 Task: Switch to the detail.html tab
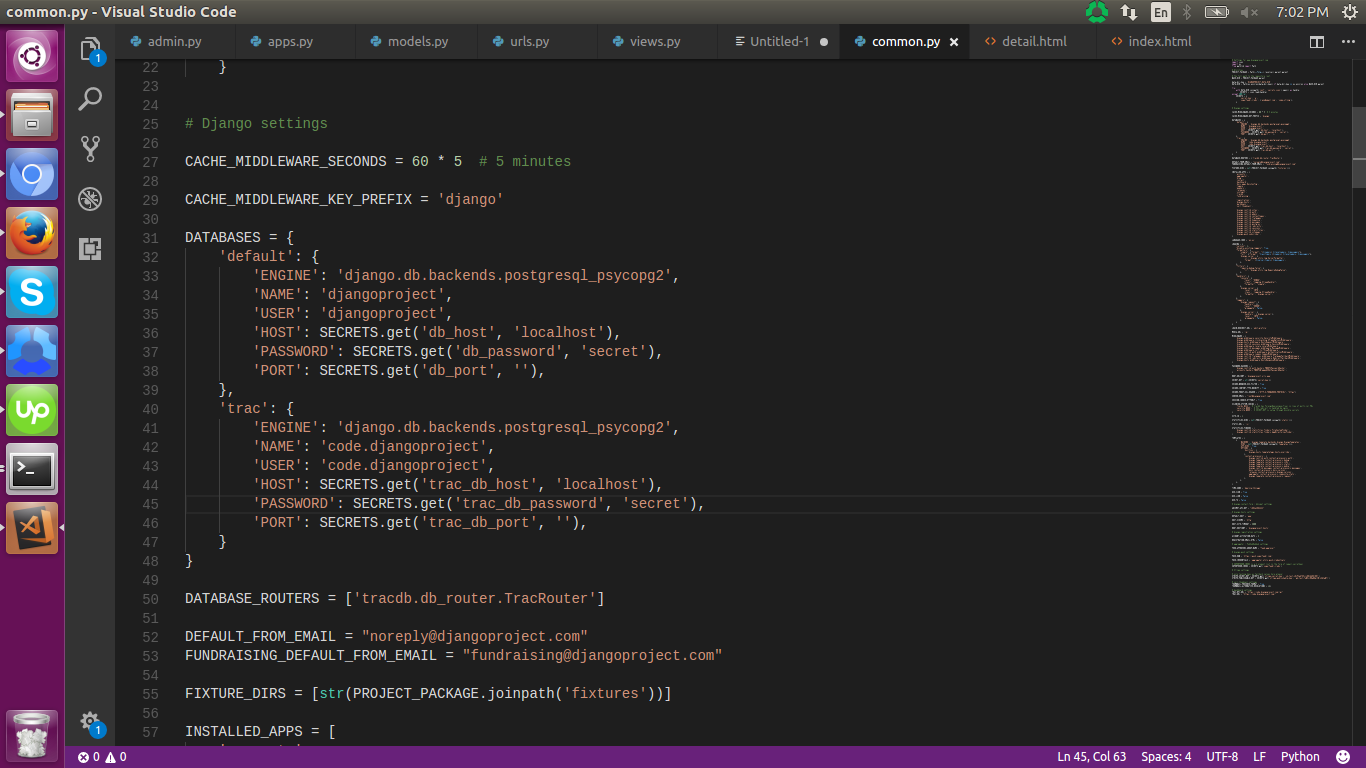[1026, 41]
